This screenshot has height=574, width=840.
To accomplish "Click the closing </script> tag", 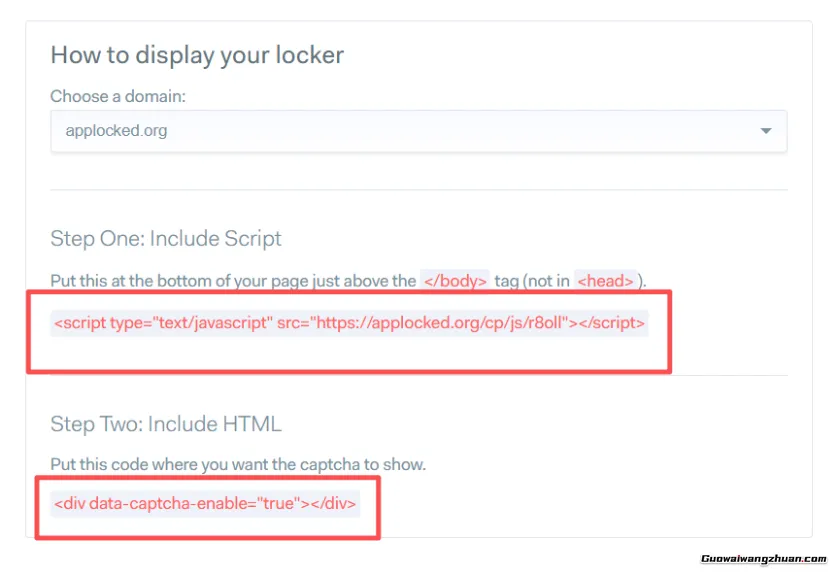I will tap(612, 323).
